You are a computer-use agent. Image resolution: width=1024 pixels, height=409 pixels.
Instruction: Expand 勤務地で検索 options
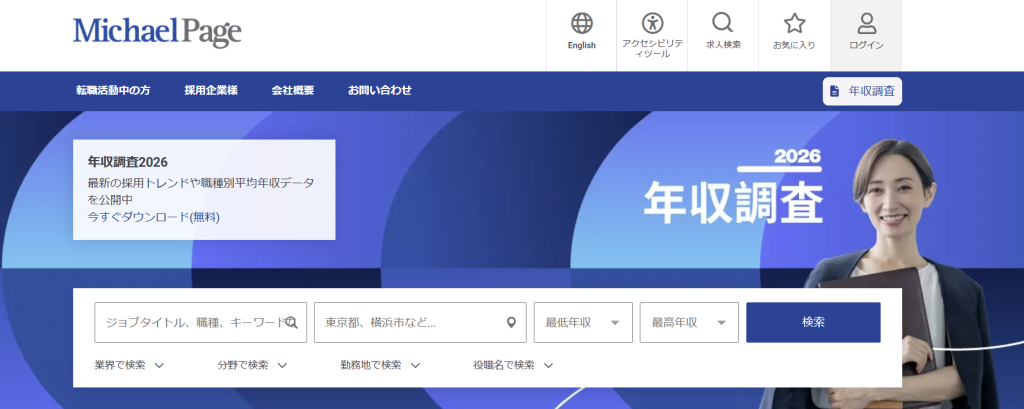pos(380,365)
